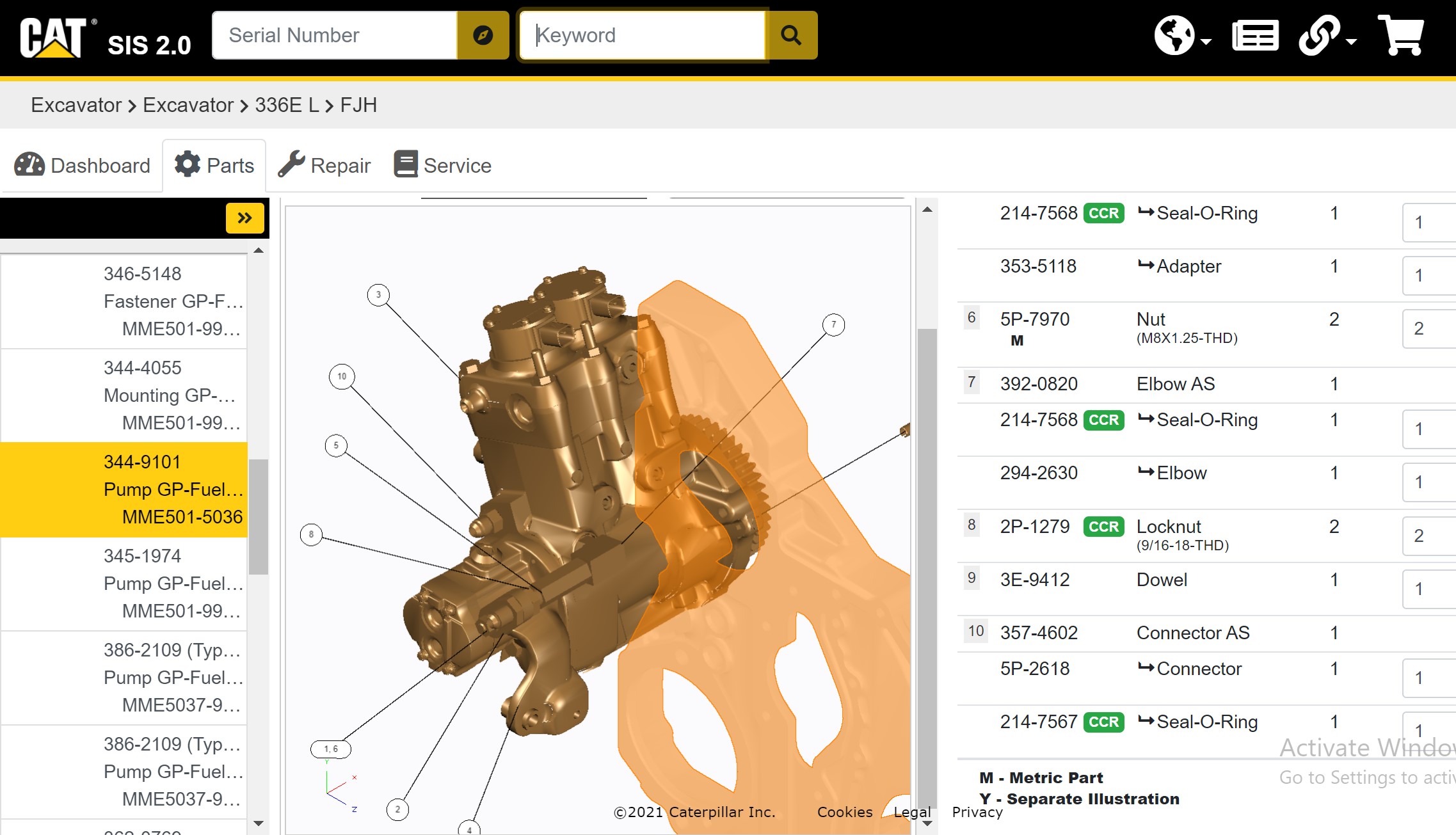
Task: Click the illustration panel's scroll down arrow
Action: 927,823
